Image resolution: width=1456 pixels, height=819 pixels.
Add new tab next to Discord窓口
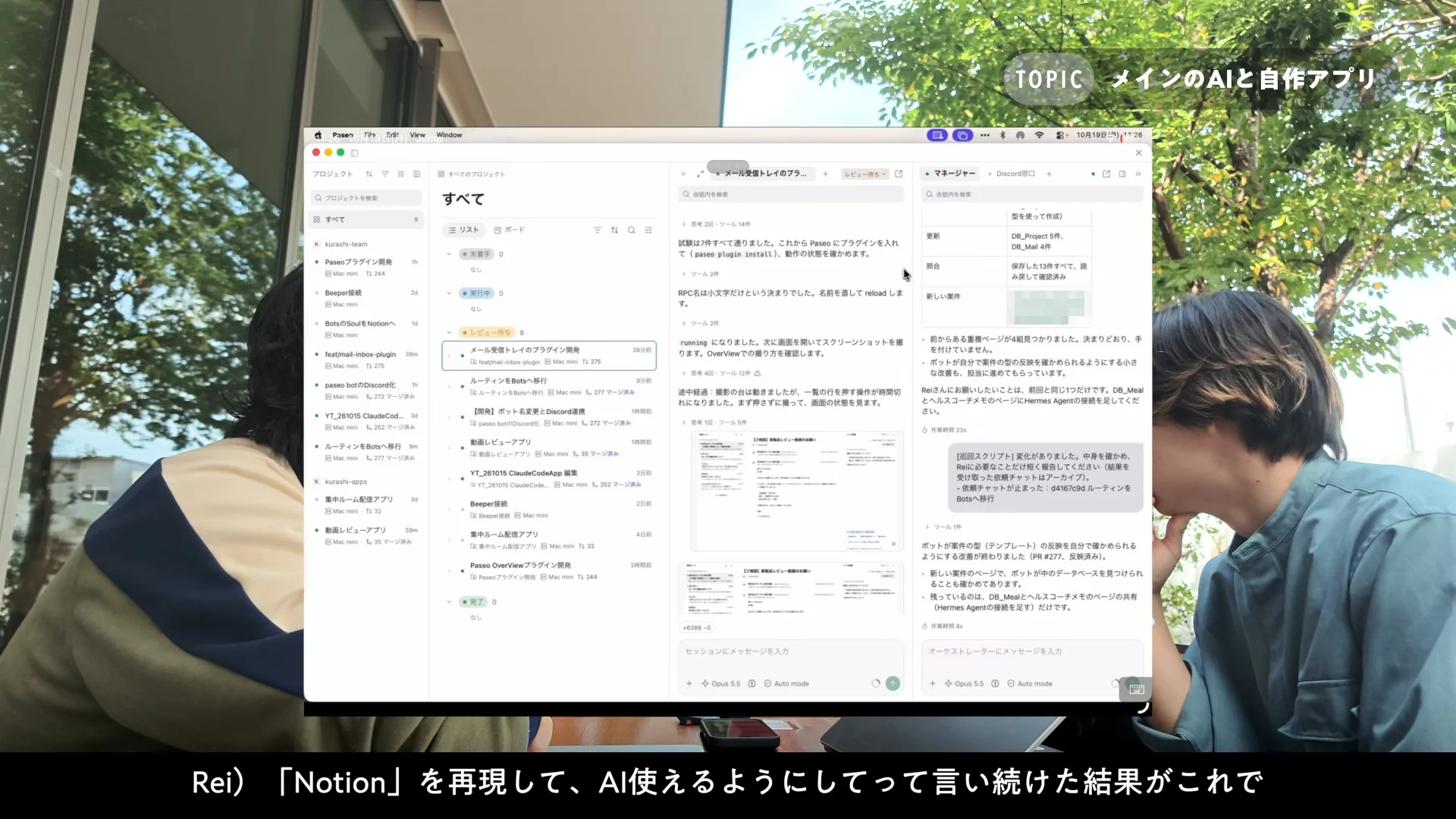tap(1050, 174)
